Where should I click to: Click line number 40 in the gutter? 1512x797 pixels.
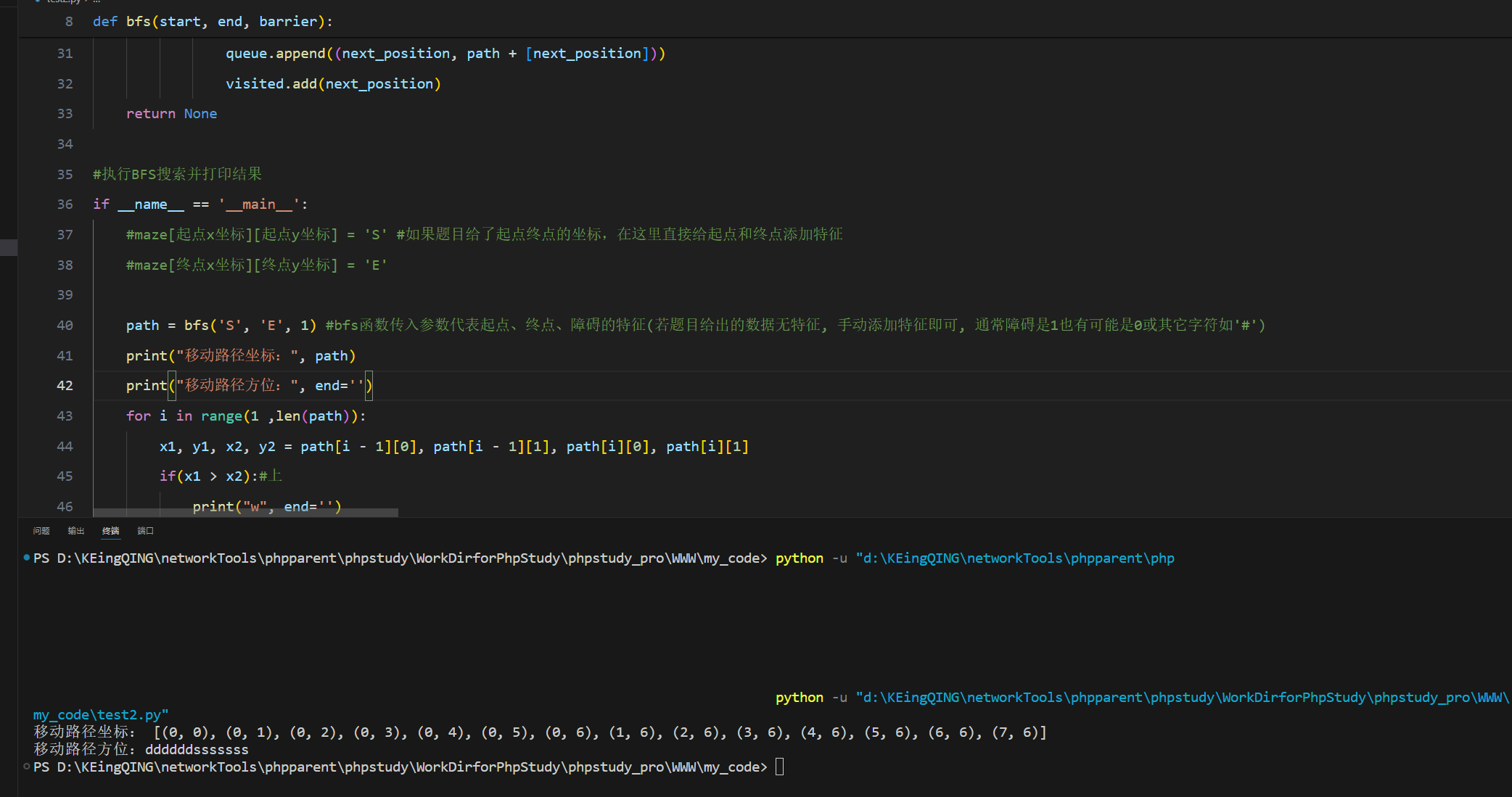click(65, 326)
